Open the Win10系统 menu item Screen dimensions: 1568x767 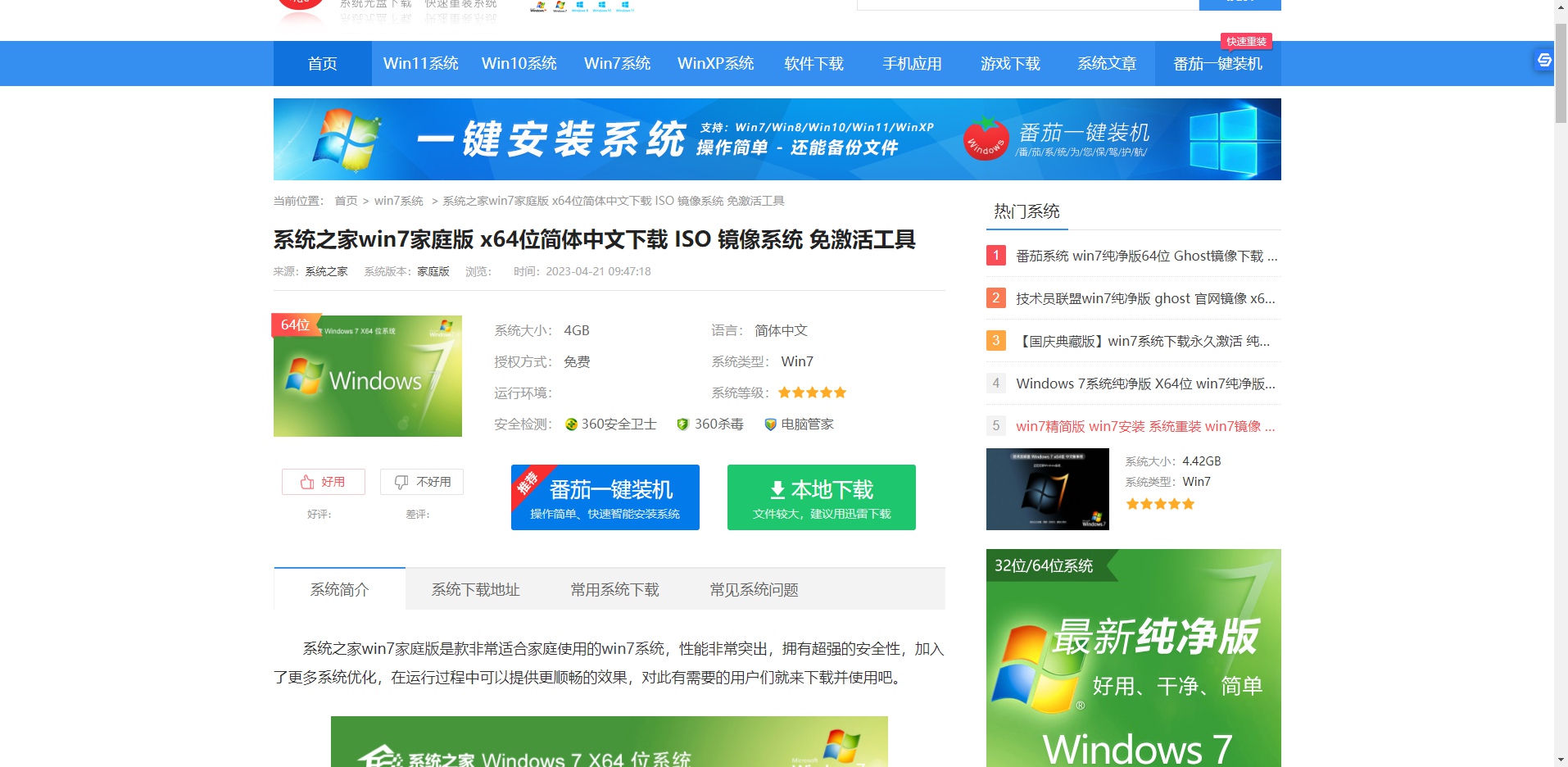pos(519,63)
